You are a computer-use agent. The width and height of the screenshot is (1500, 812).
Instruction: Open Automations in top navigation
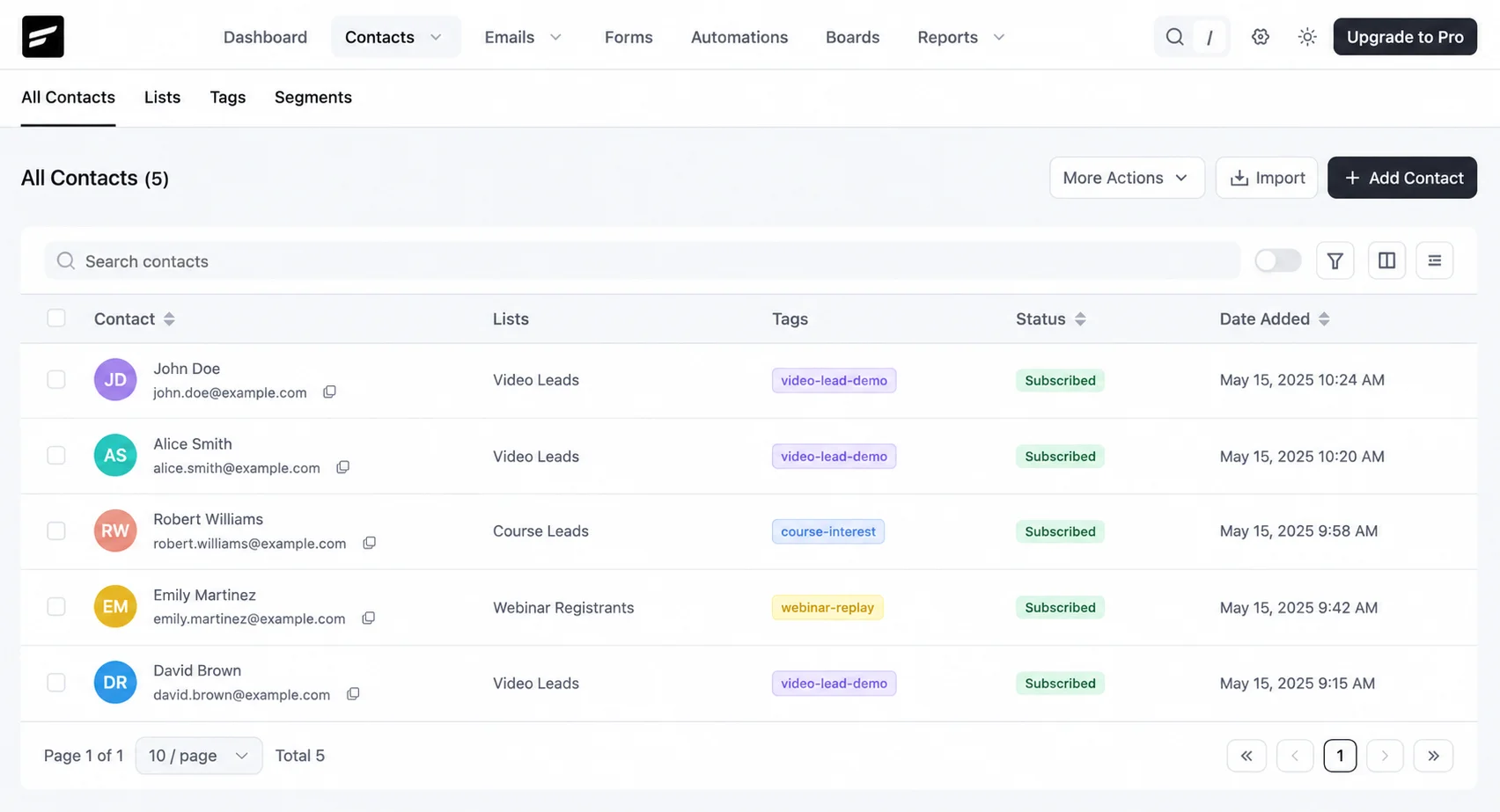(x=739, y=37)
